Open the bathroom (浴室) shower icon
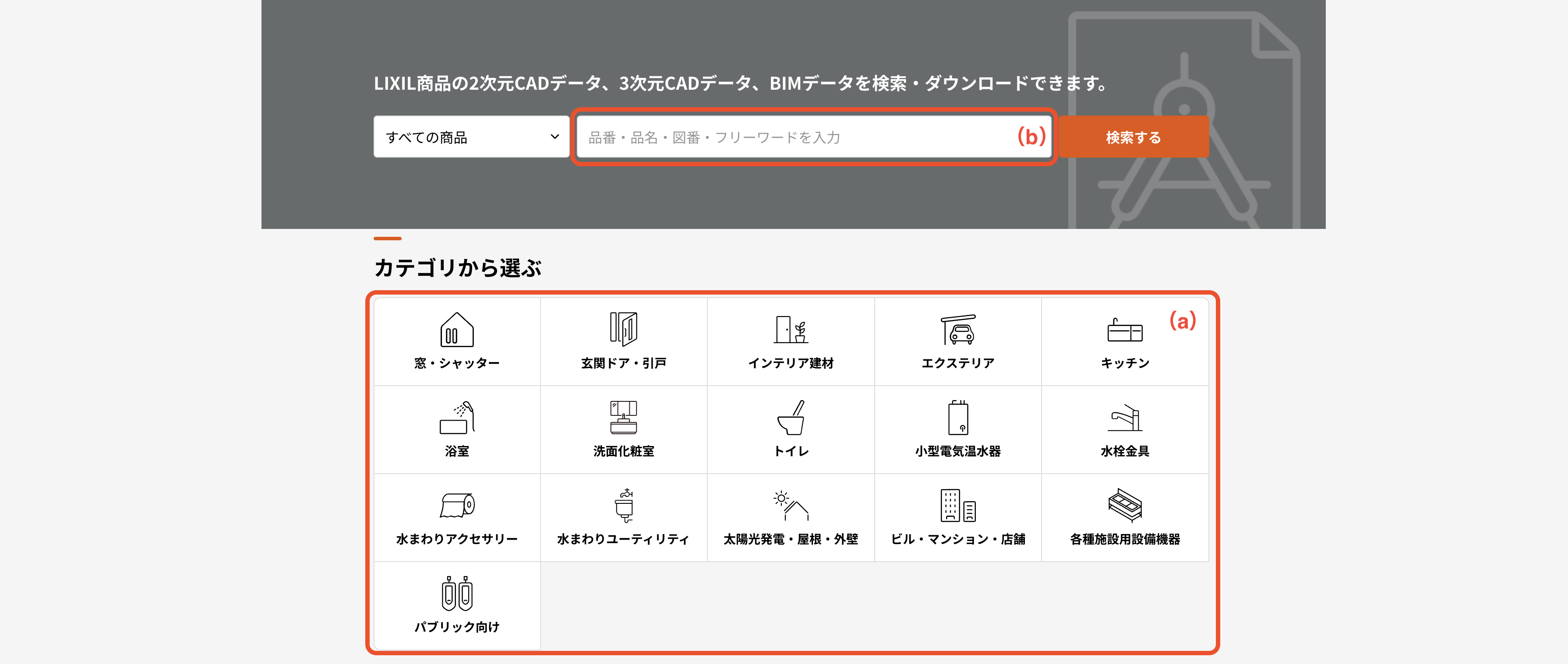 tap(456, 418)
